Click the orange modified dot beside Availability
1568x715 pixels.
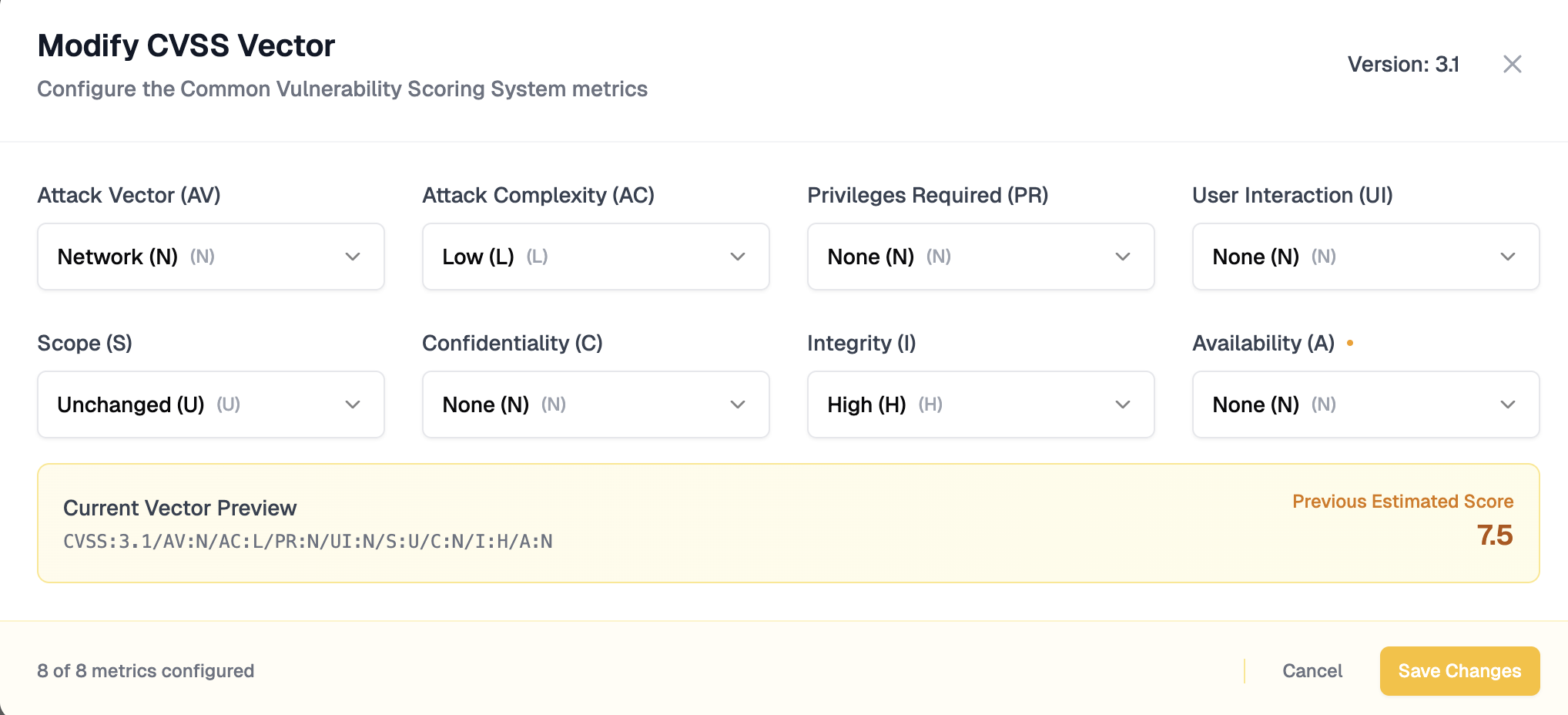pyautogui.click(x=1350, y=343)
